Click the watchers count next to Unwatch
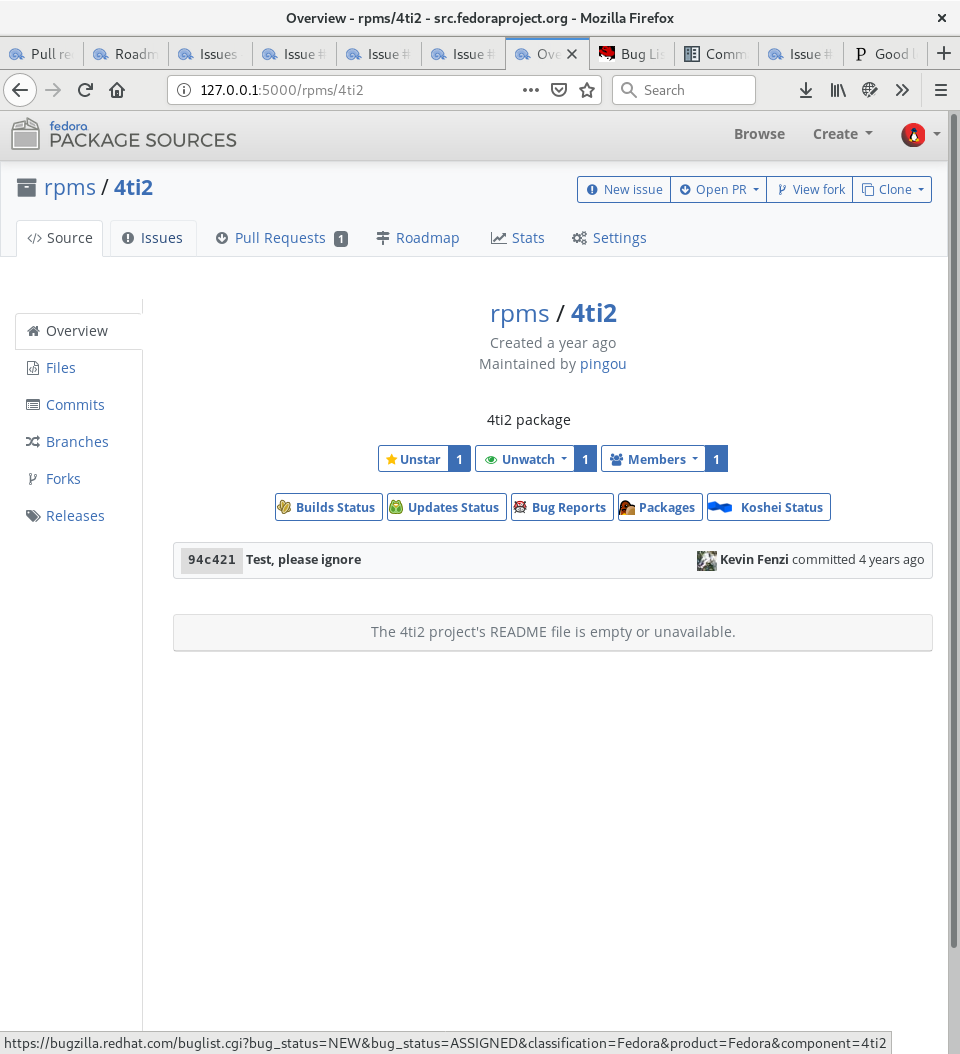 tap(586, 459)
